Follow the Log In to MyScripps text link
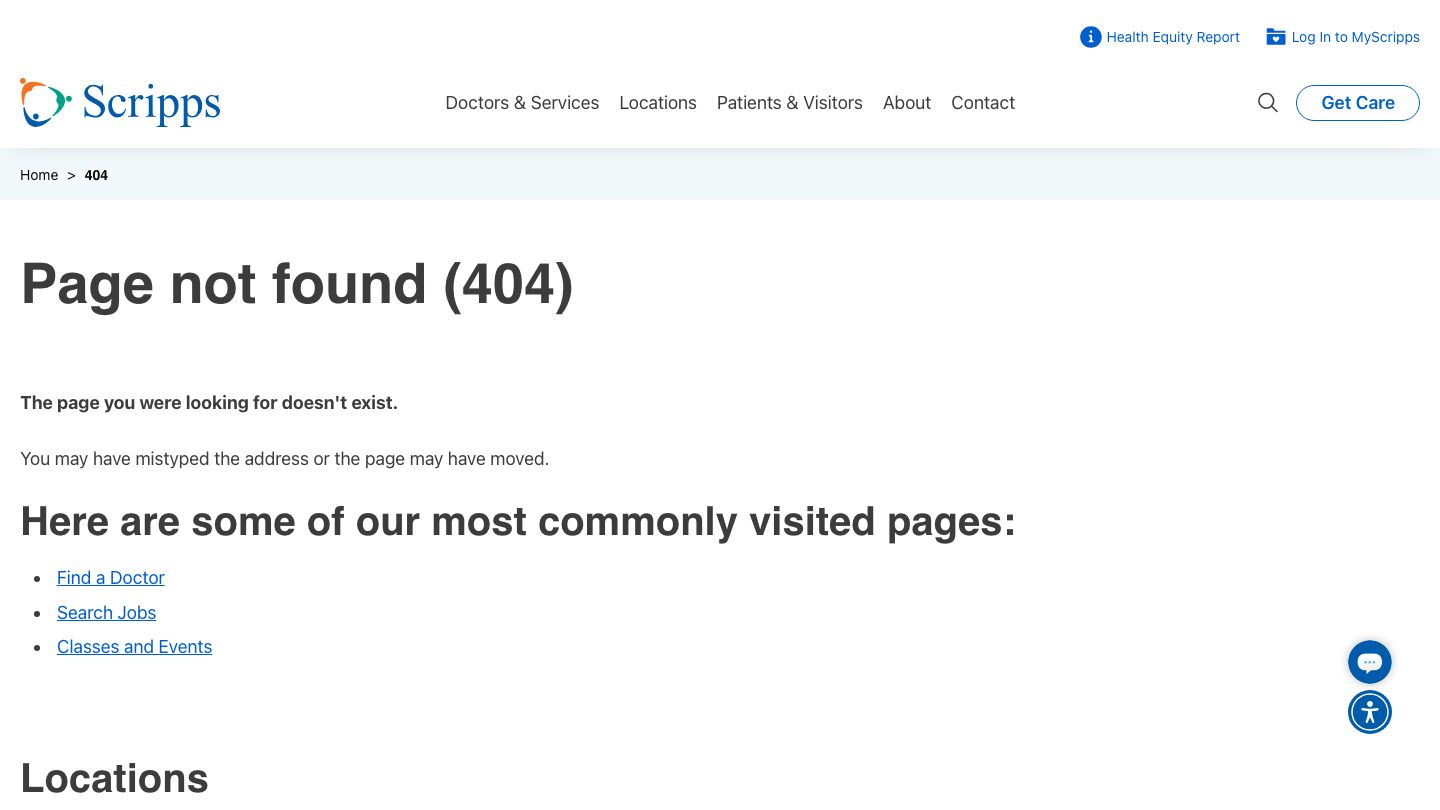1440x810 pixels. pos(1355,37)
